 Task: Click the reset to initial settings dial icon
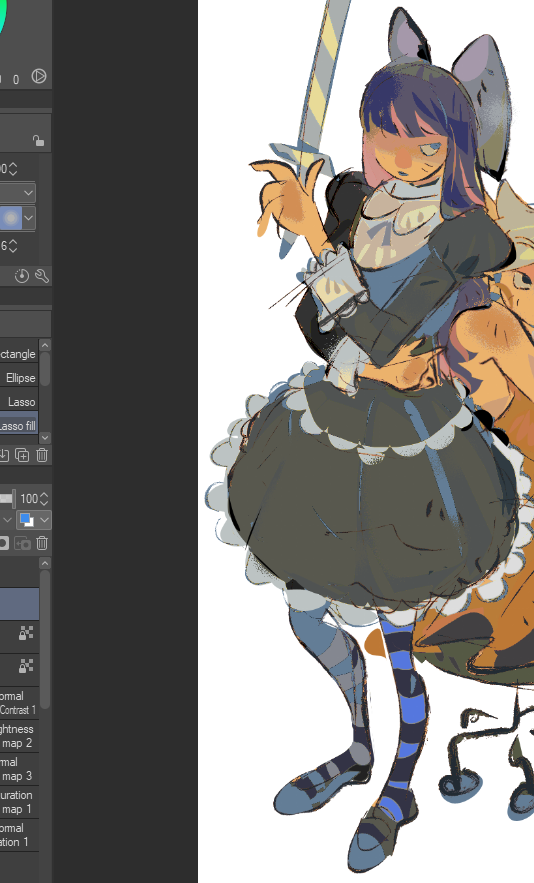pyautogui.click(x=22, y=275)
